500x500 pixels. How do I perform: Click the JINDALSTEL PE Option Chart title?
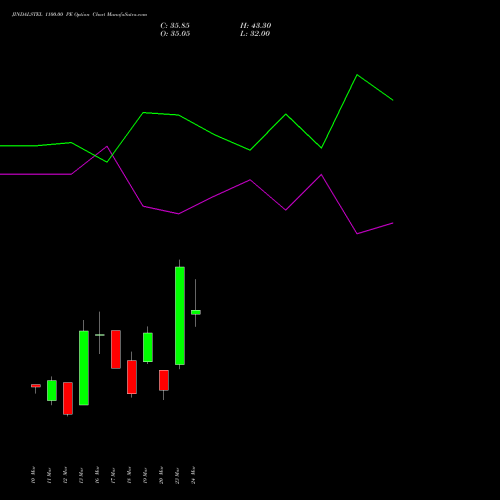pyautogui.click(x=79, y=15)
